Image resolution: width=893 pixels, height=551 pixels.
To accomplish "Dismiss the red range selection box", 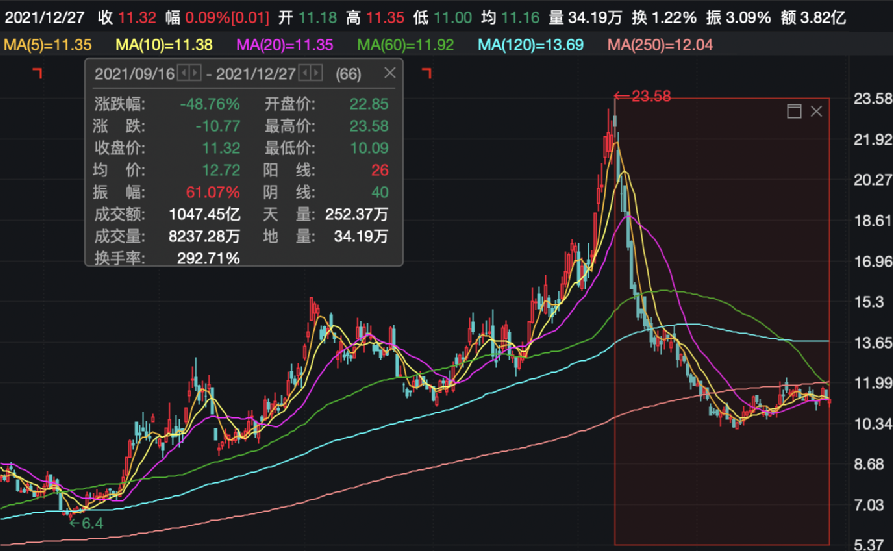I will (x=816, y=111).
